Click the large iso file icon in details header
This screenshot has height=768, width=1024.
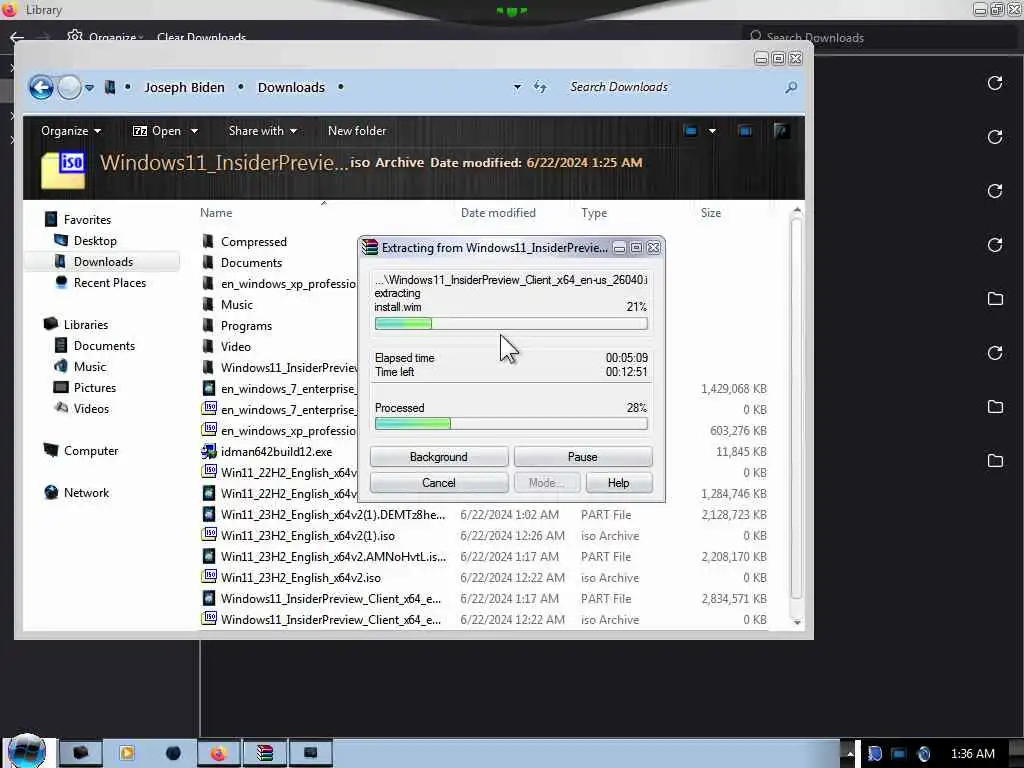[63, 169]
